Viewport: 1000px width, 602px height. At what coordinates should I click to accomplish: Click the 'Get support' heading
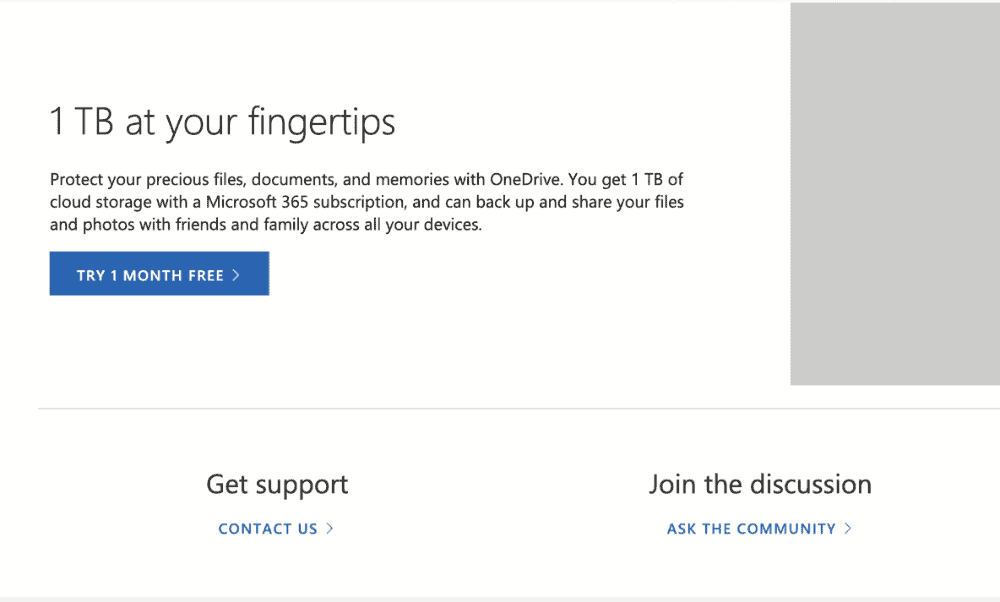[277, 485]
